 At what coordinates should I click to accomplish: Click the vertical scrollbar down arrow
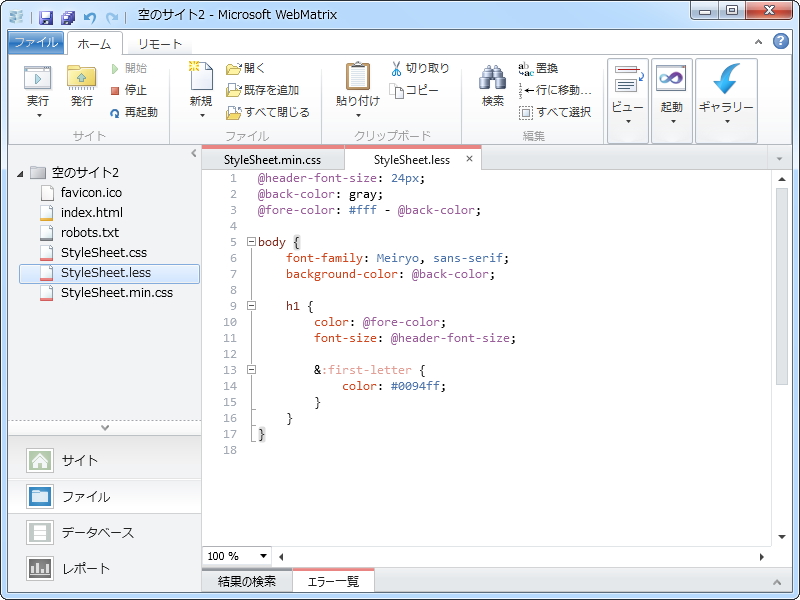[x=782, y=536]
